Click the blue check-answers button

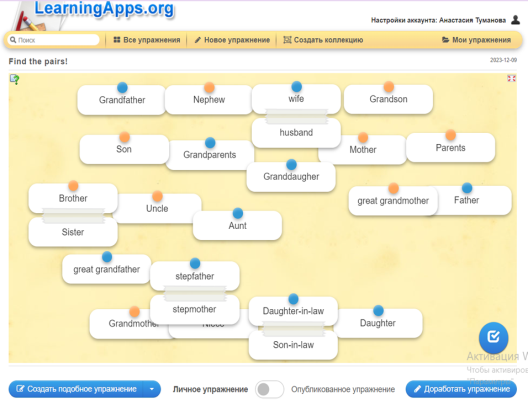tap(493, 337)
